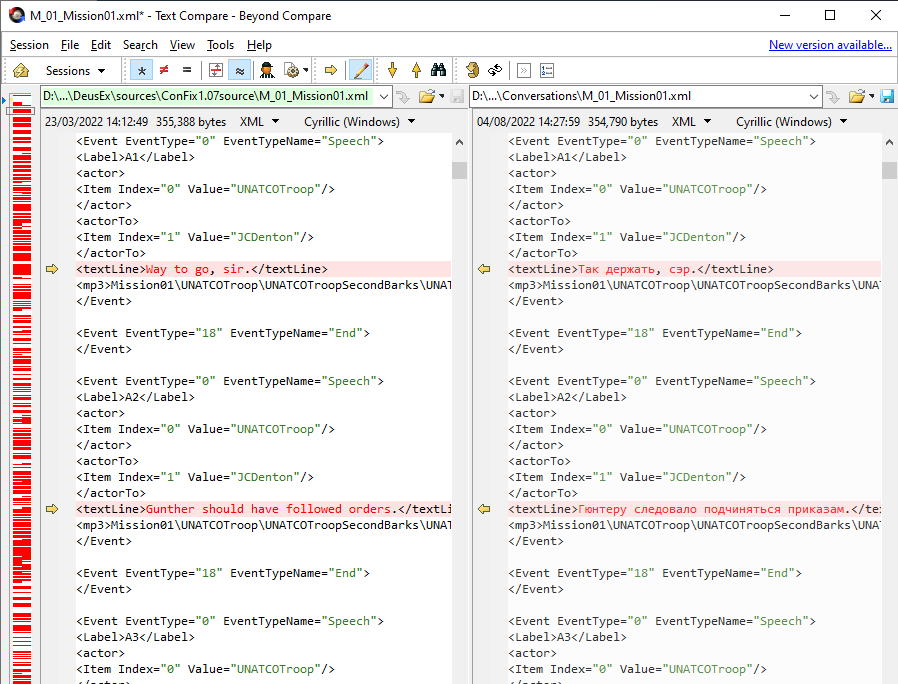Click the Home view icon
The image size is (898, 684).
tap(21, 70)
